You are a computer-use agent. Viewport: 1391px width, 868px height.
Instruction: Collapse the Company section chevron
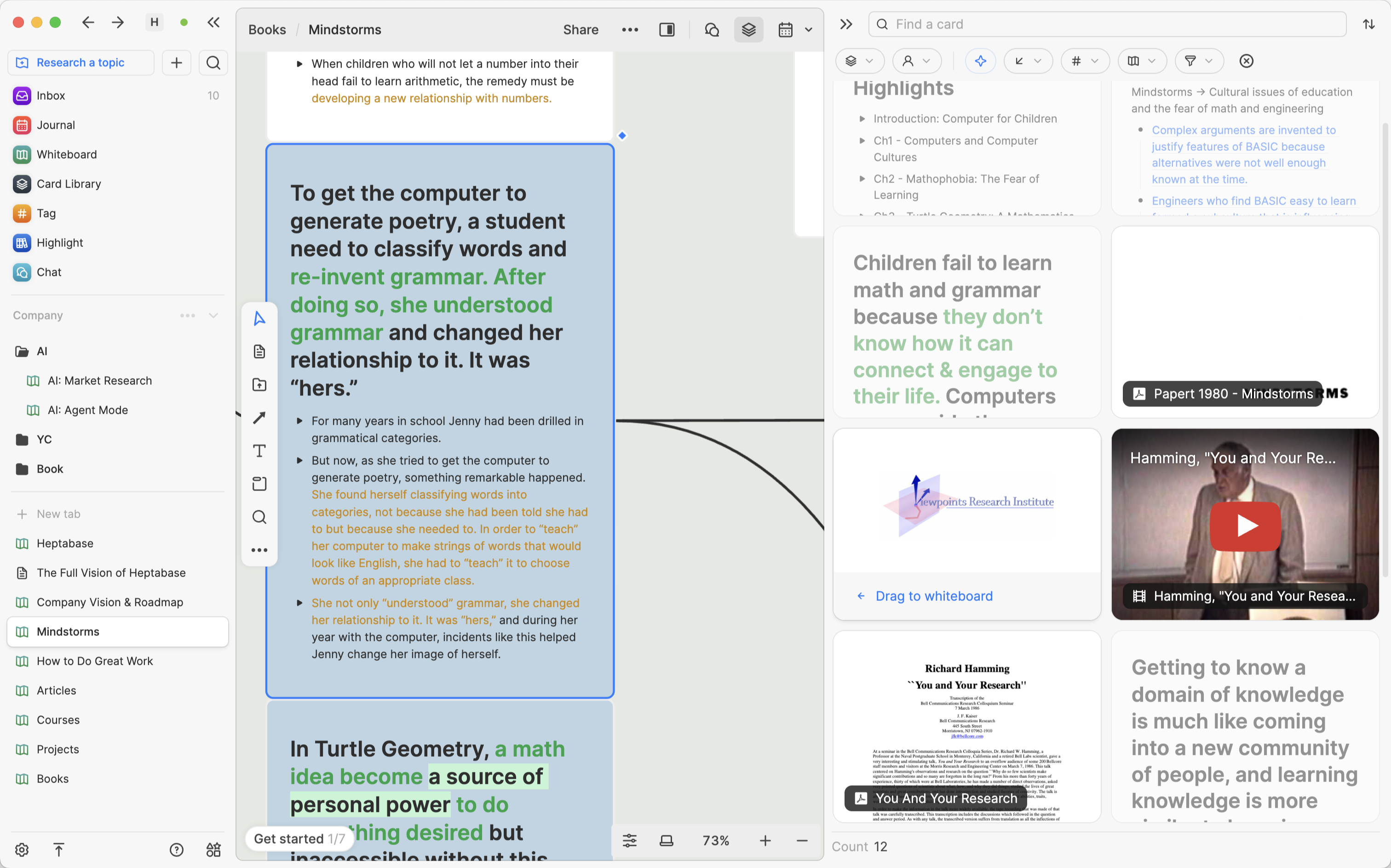(x=213, y=315)
